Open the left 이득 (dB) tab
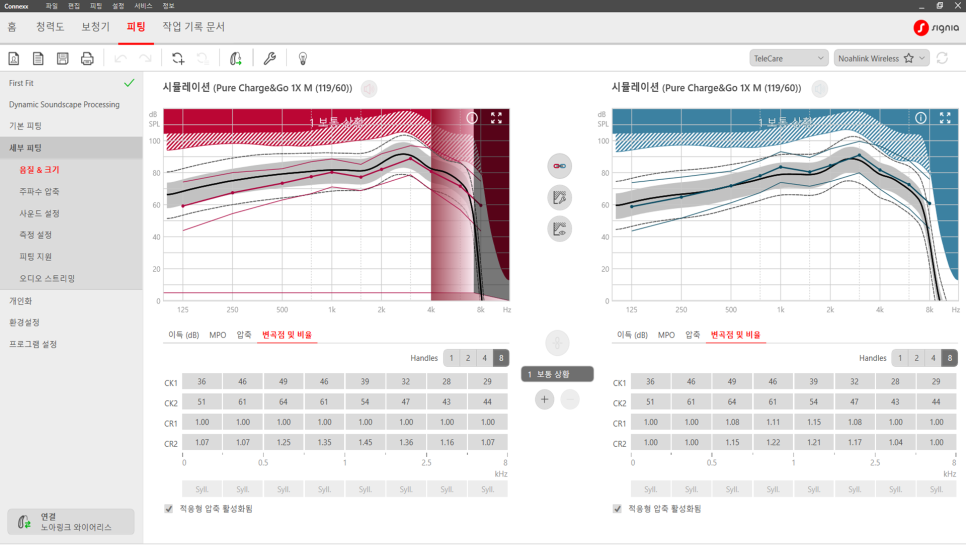 184,335
